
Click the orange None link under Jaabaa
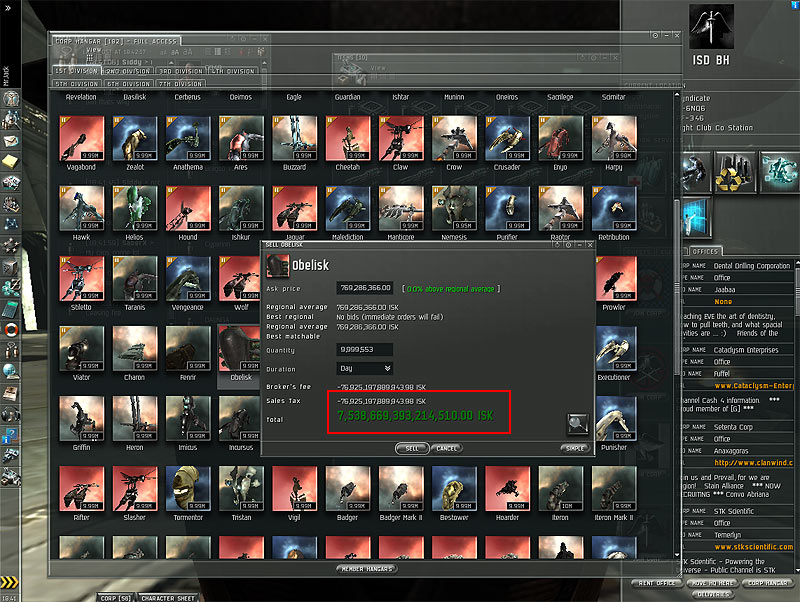tap(722, 302)
